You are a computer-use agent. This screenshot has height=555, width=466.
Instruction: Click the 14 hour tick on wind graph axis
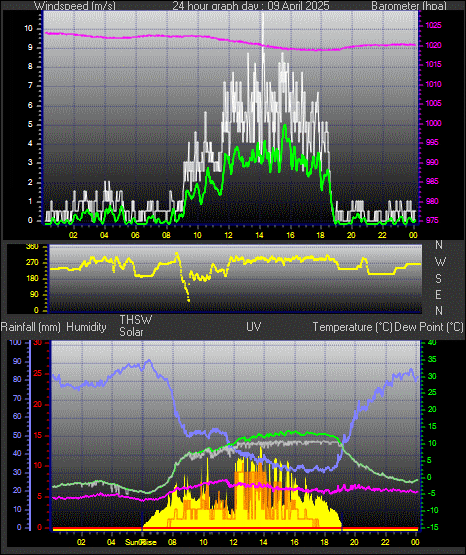click(259, 235)
